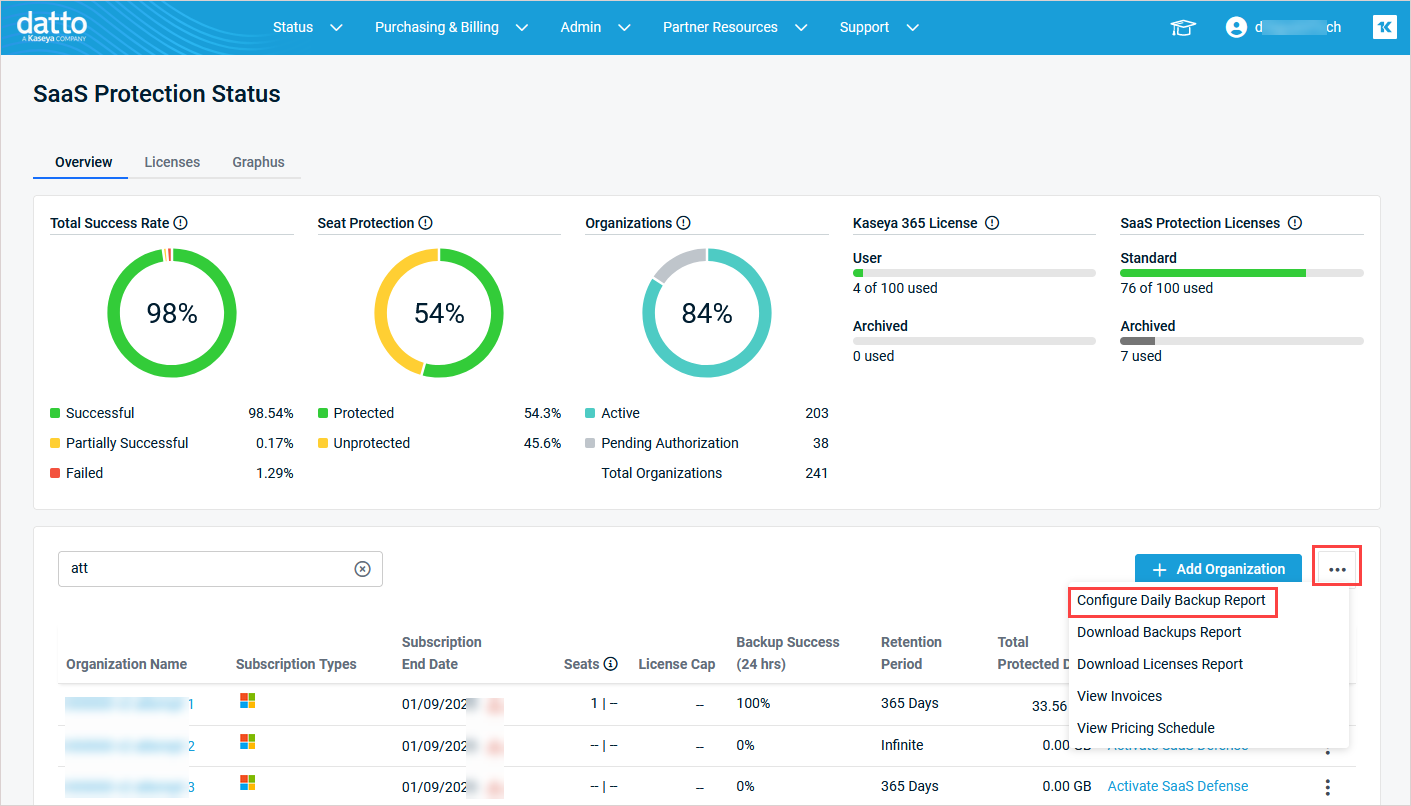The height and width of the screenshot is (806, 1411).
Task: Click the Datto company logo
Action: tap(51, 26)
